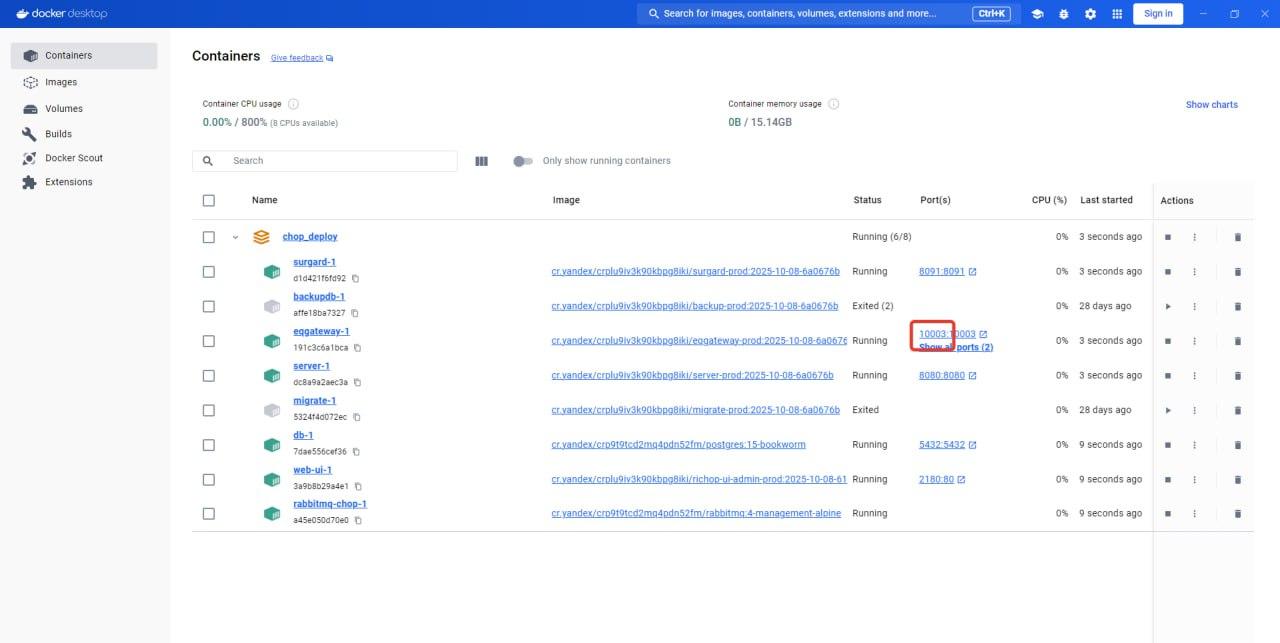Go to Images in the sidebar
The height and width of the screenshot is (643, 1280).
61,82
